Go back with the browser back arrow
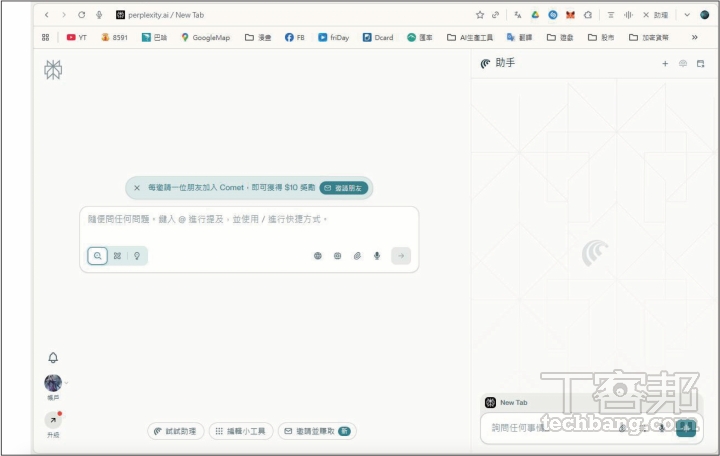 [x=46, y=15]
